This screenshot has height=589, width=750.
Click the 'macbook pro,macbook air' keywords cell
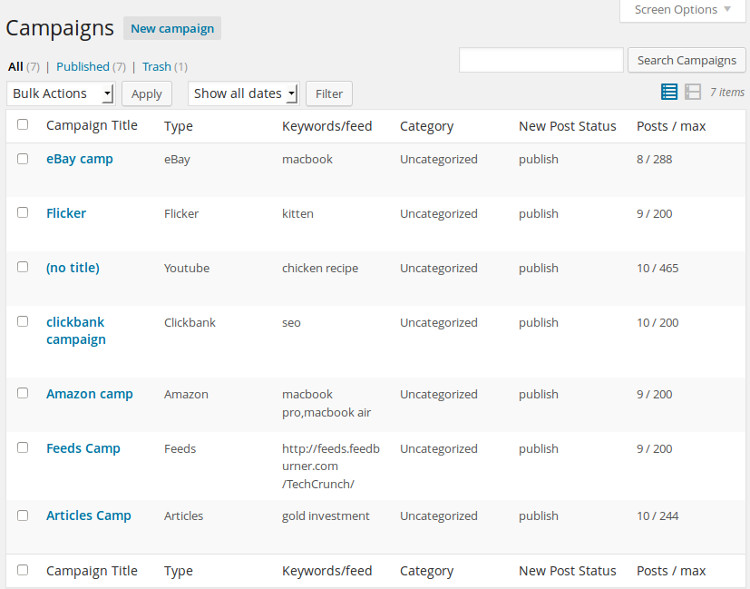(326, 403)
